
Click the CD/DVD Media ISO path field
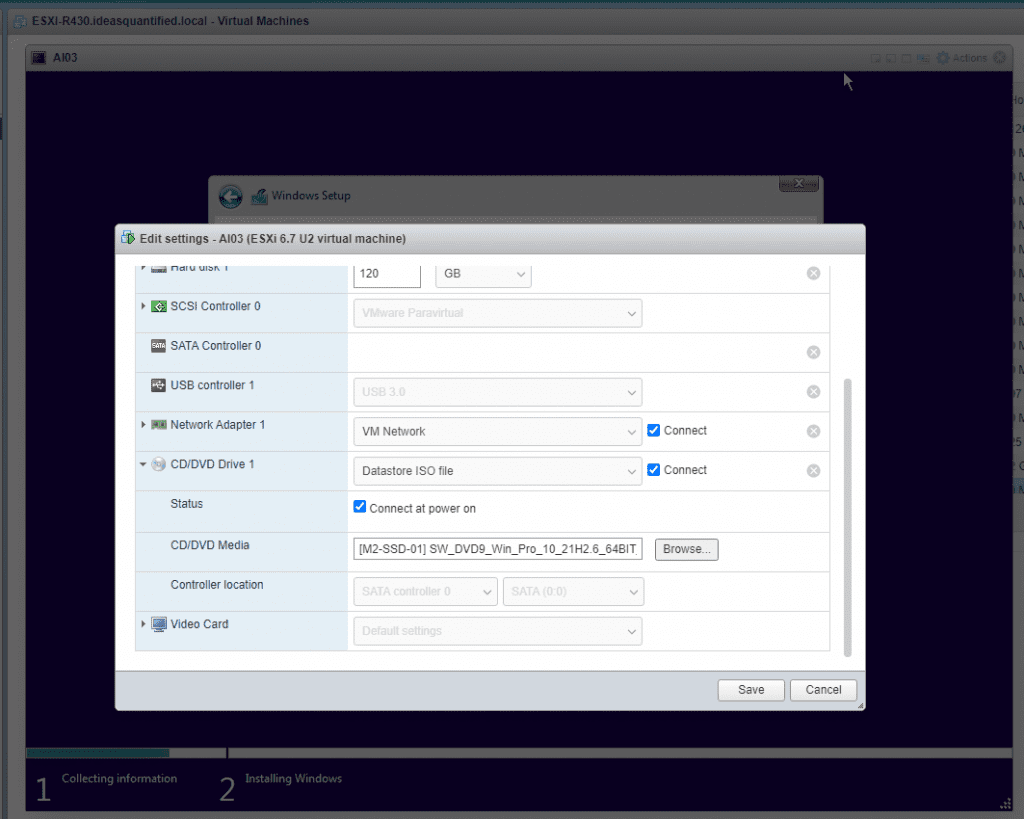tap(498, 549)
